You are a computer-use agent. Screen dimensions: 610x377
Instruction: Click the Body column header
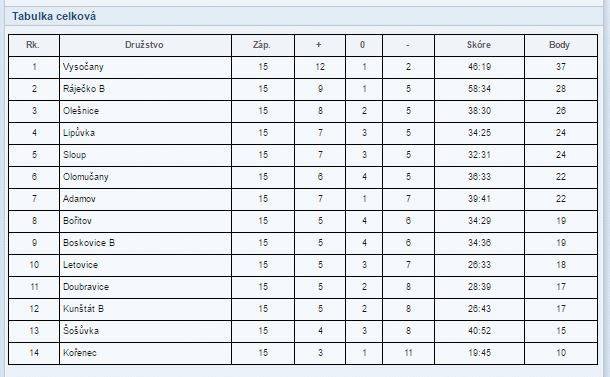[x=559, y=45]
